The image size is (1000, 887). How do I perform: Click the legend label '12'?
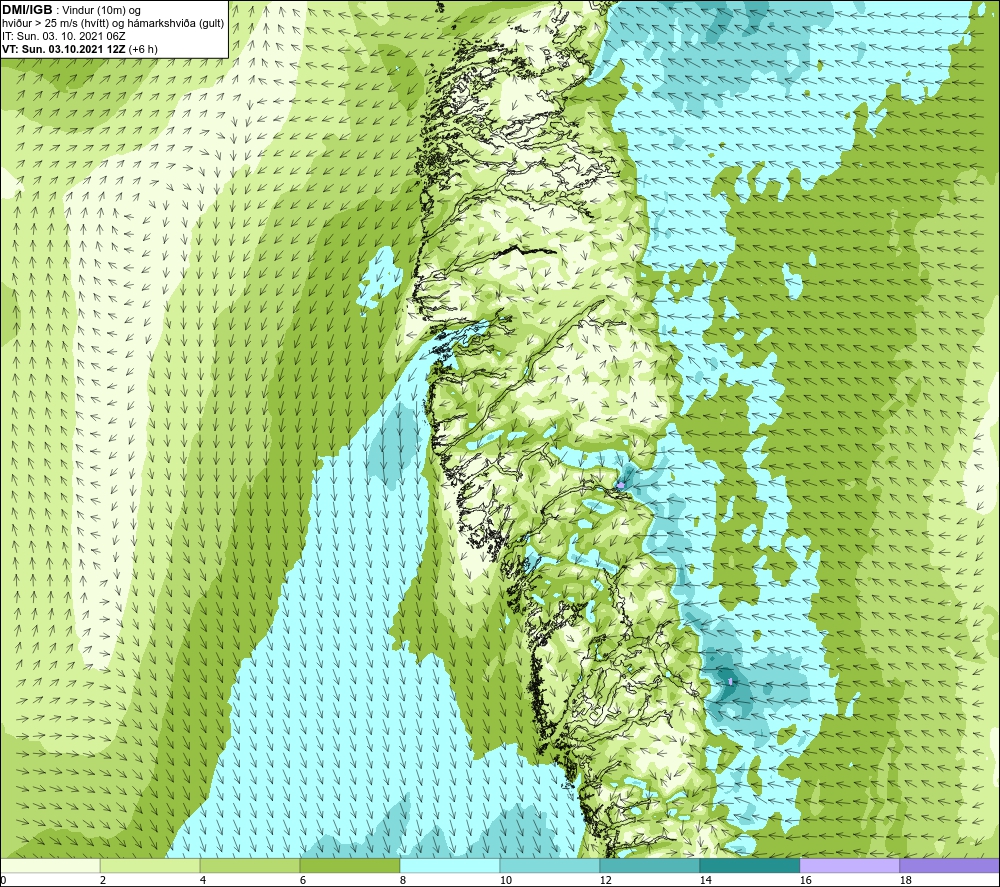click(606, 881)
